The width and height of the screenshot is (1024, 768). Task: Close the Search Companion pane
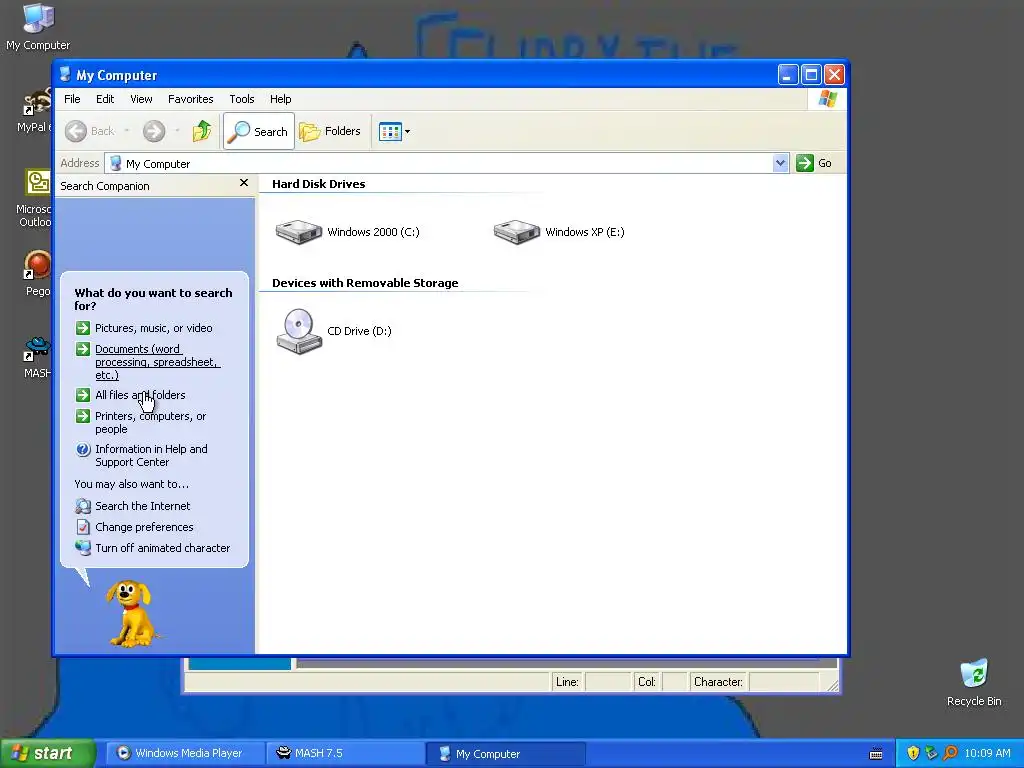pyautogui.click(x=244, y=184)
